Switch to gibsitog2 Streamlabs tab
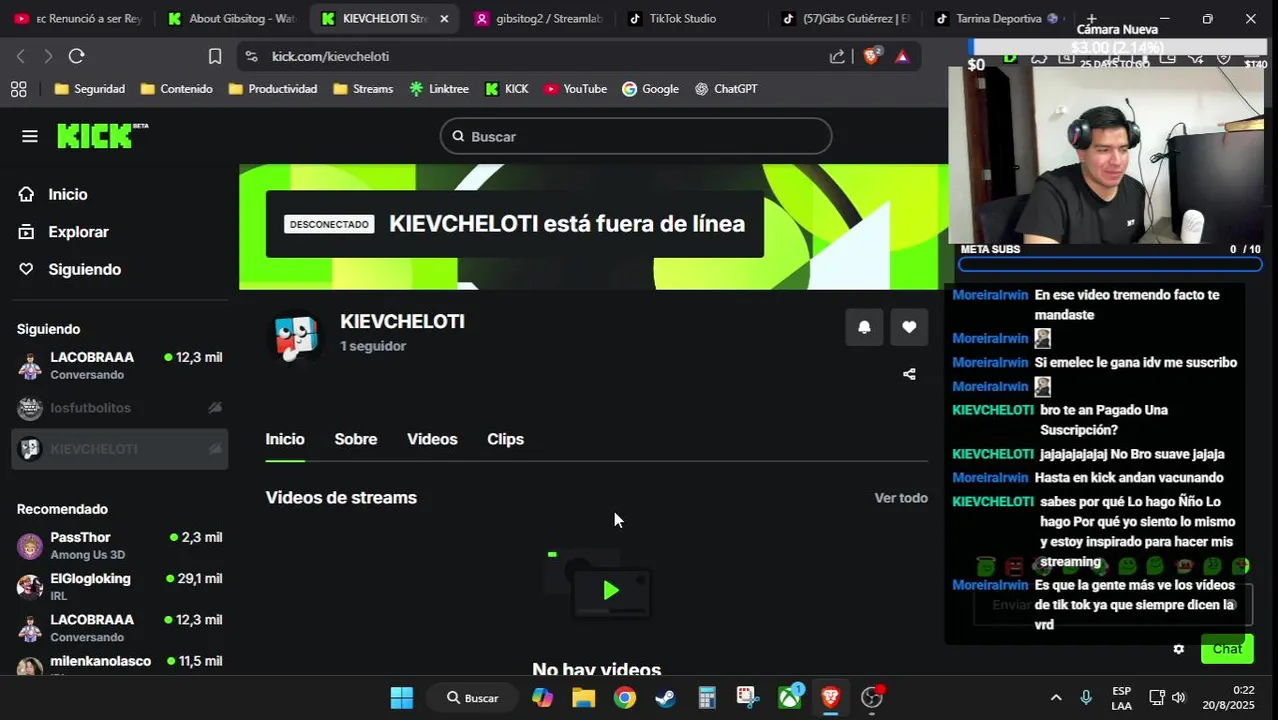Image resolution: width=1278 pixels, height=720 pixels. coord(536,19)
